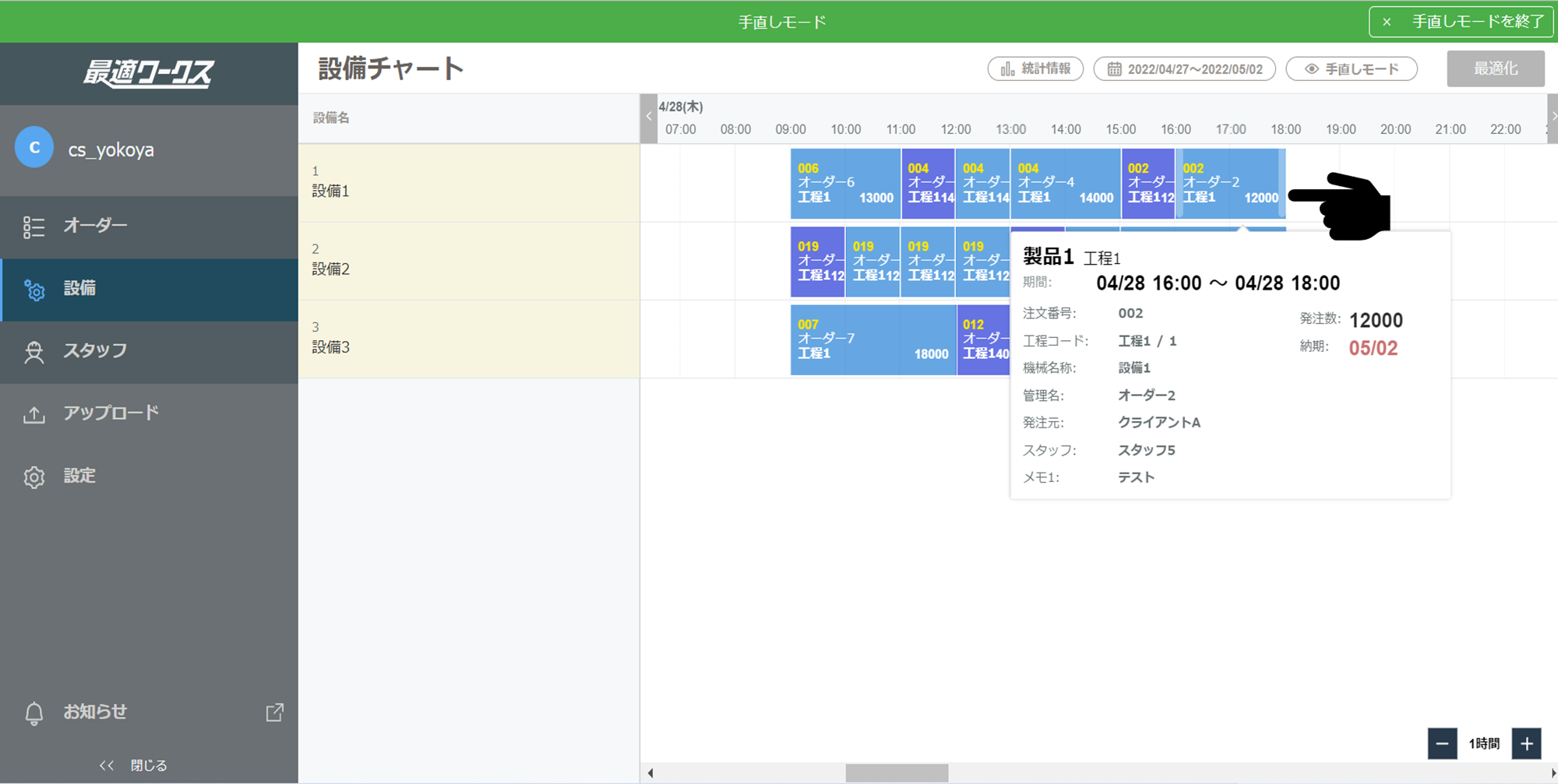Image resolution: width=1558 pixels, height=784 pixels.
Task: Click horizontal scrollbar thumb
Action: pyautogui.click(x=897, y=773)
